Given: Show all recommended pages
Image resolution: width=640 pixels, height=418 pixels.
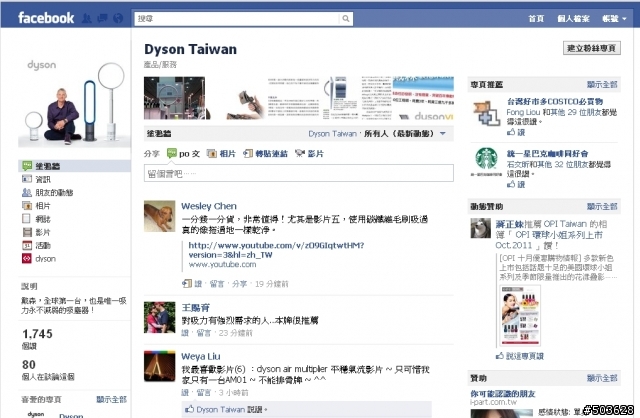Looking at the screenshot, I should (x=602, y=84).
